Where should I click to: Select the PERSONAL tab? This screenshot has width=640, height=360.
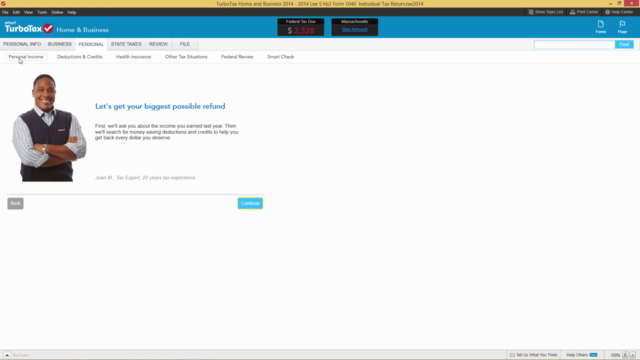91,44
